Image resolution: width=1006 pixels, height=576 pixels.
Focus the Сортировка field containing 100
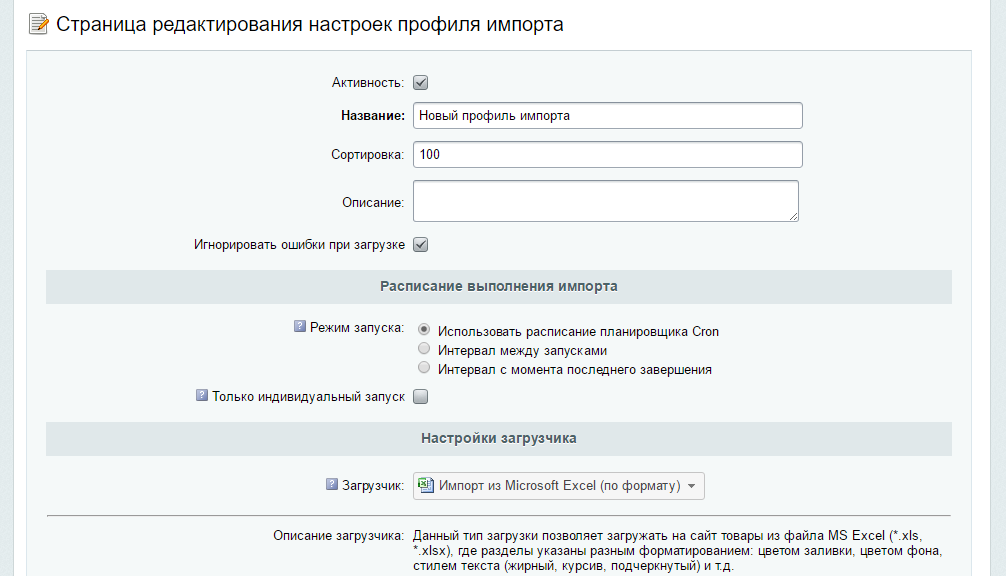pyautogui.click(x=607, y=155)
